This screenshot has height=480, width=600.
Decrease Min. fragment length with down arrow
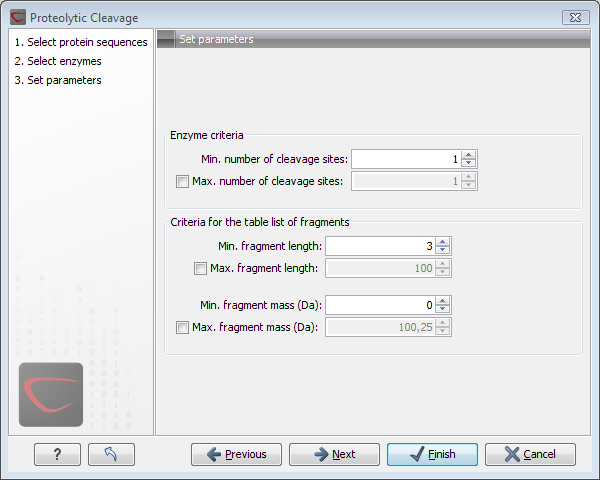[443, 250]
